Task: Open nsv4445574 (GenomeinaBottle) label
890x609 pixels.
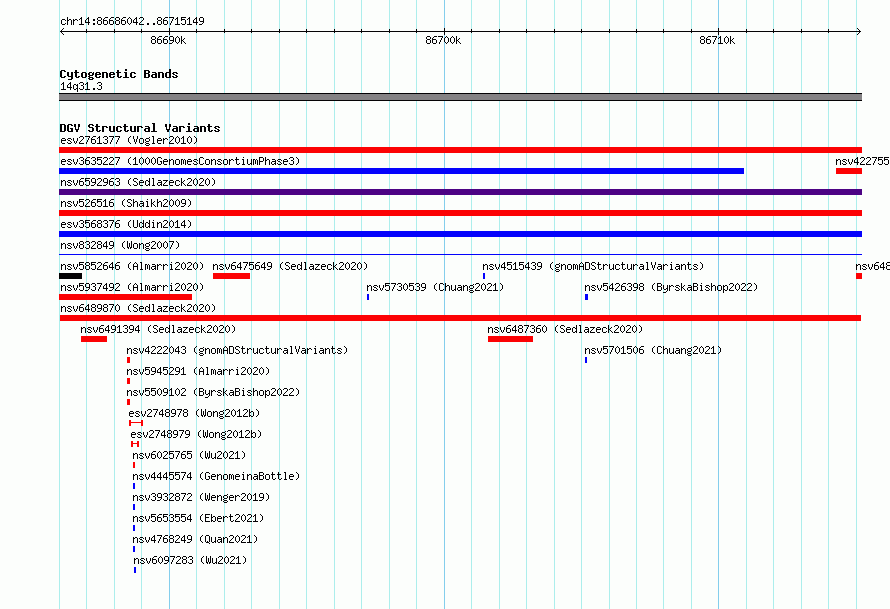Action: coord(216,476)
